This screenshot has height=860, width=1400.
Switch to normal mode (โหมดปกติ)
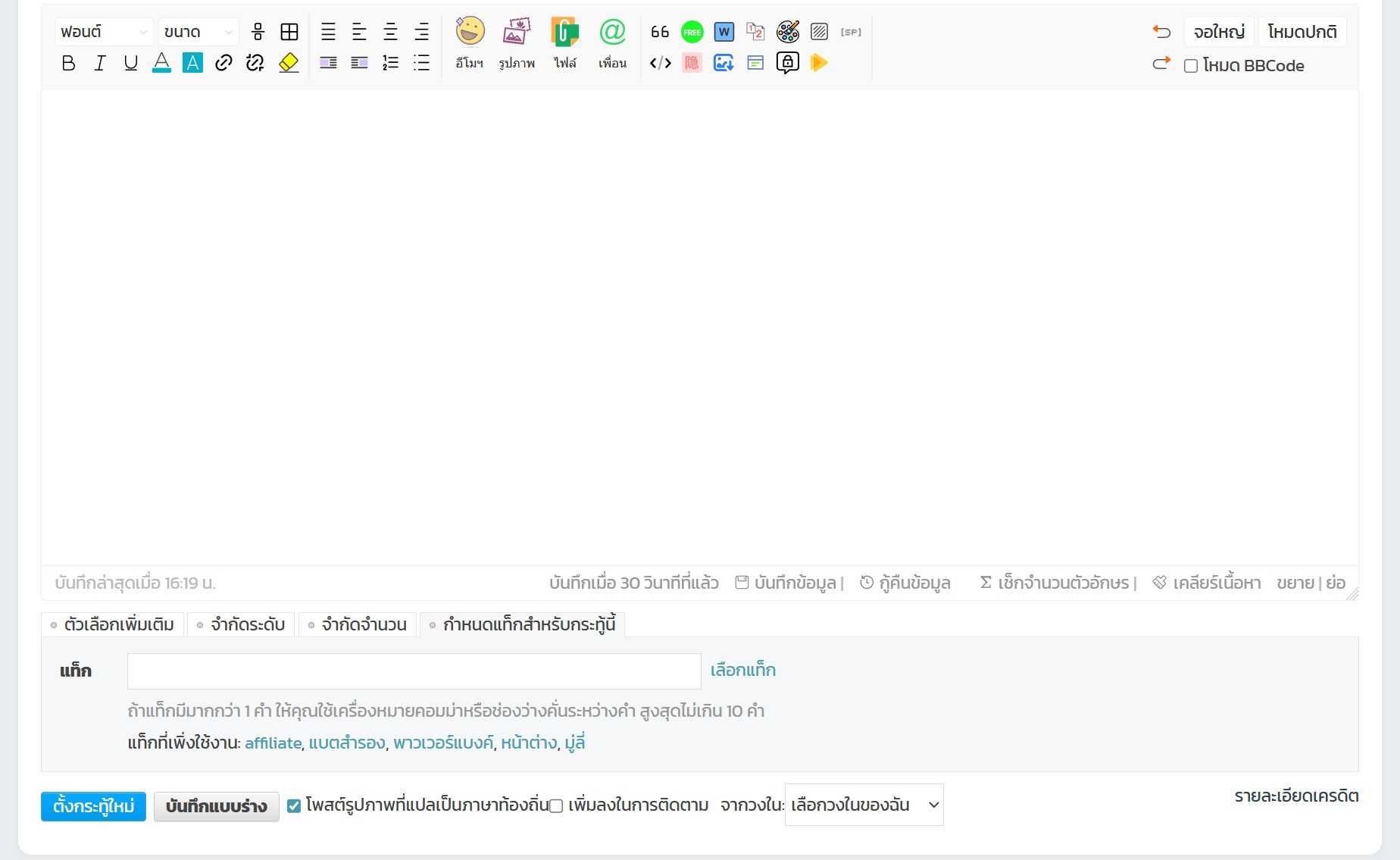point(1302,32)
